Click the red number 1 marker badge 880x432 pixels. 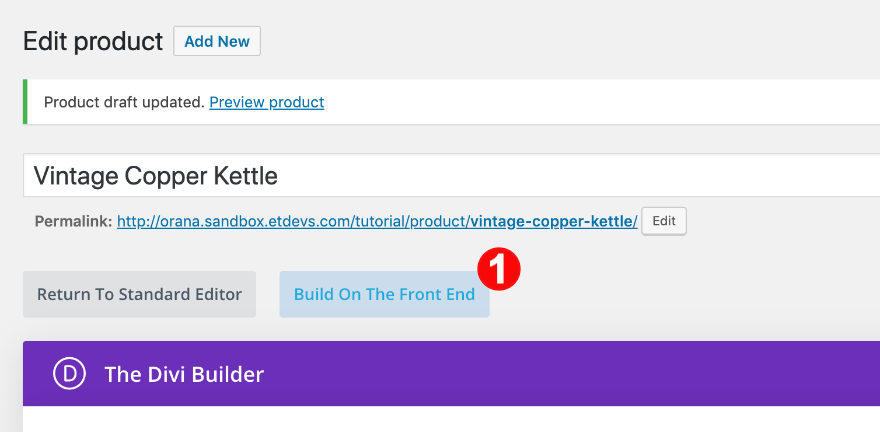click(x=498, y=269)
